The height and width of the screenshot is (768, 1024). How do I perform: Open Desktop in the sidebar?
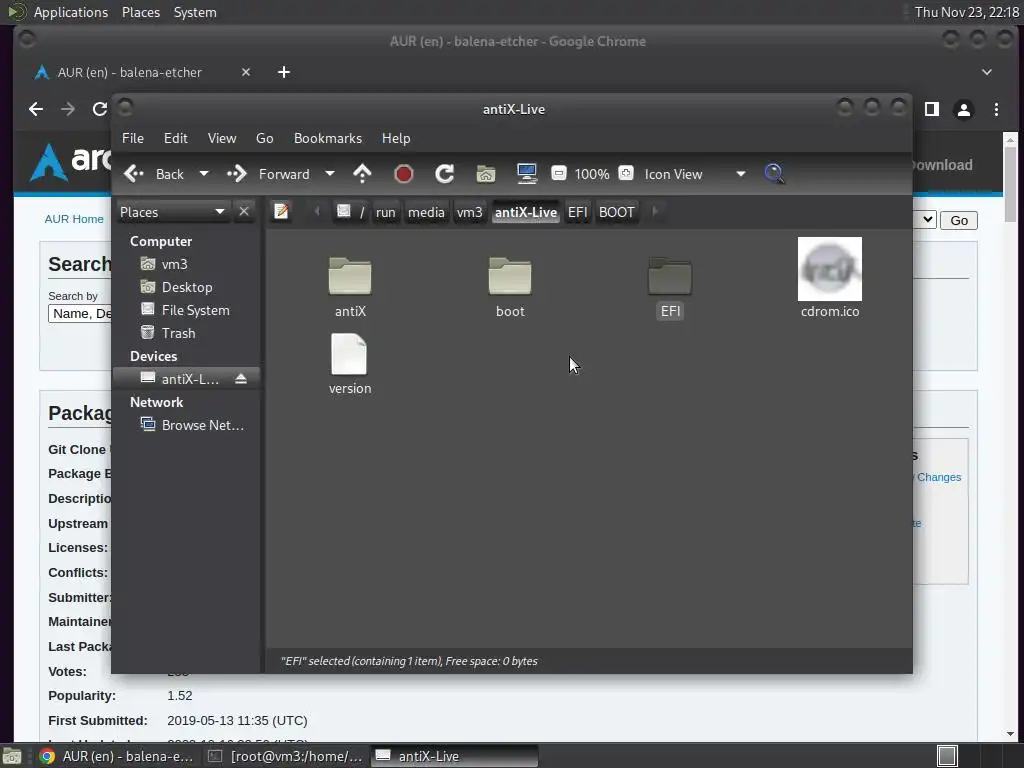(187, 287)
